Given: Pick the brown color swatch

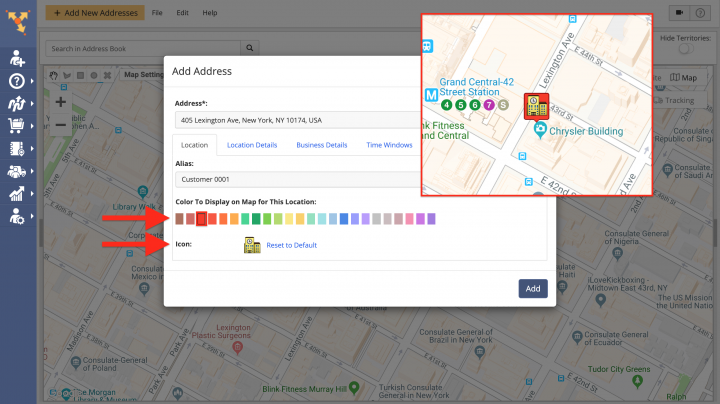Looking at the screenshot, I should (x=180, y=219).
